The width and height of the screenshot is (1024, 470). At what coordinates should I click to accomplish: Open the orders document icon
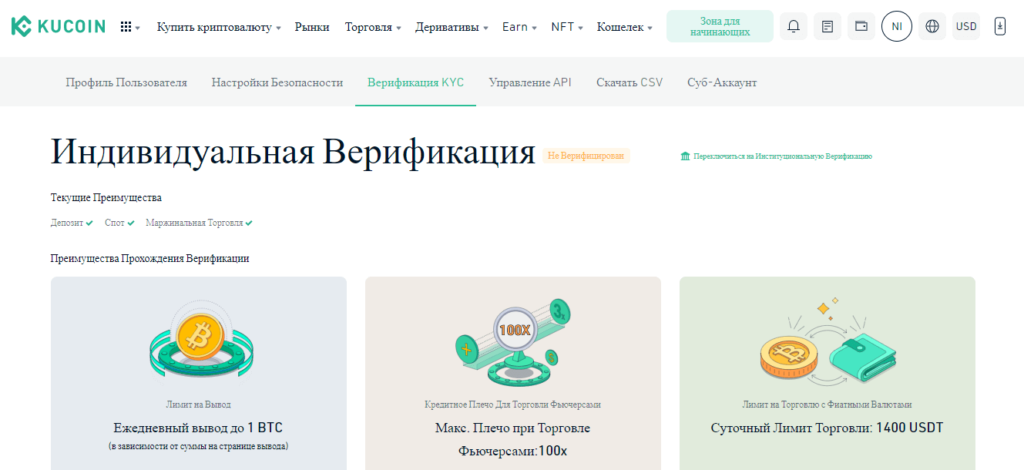coord(827,27)
